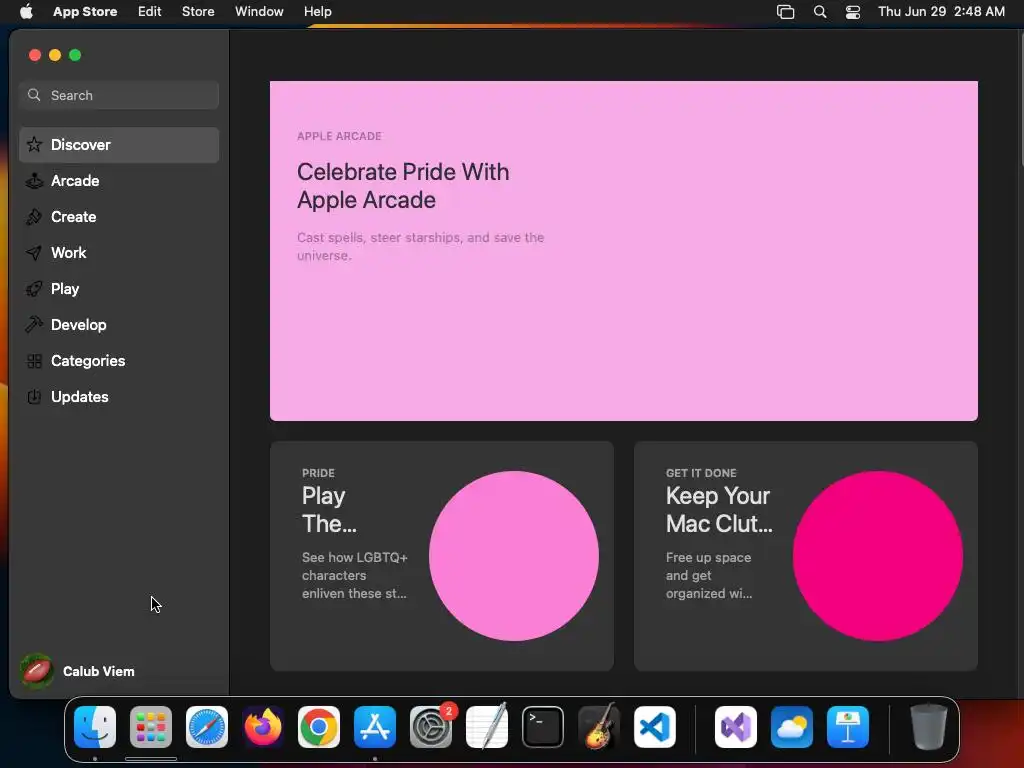The height and width of the screenshot is (768, 1024).
Task: Open Keep Your Mac Clut... story card
Action: (x=806, y=556)
